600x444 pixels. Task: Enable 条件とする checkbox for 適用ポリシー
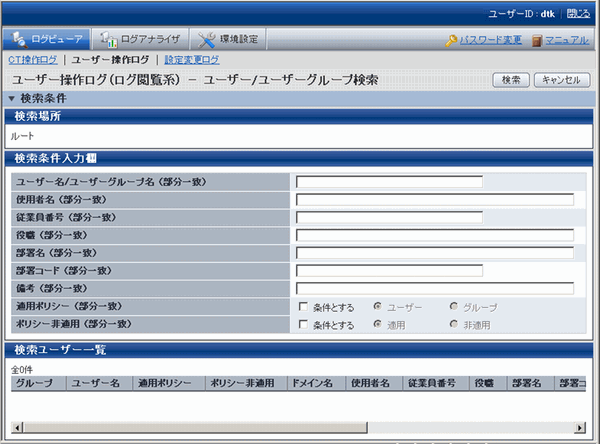tap(303, 307)
